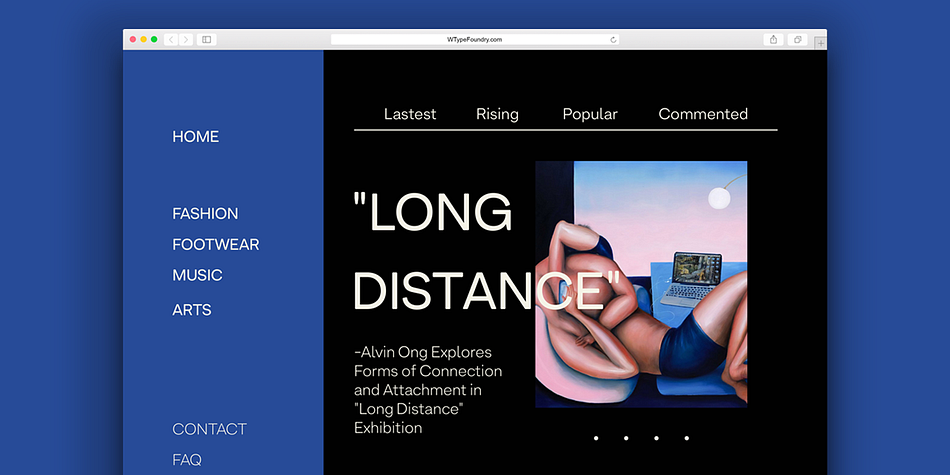Navigate to the MUSIC section
The width and height of the screenshot is (950, 475).
(x=198, y=275)
